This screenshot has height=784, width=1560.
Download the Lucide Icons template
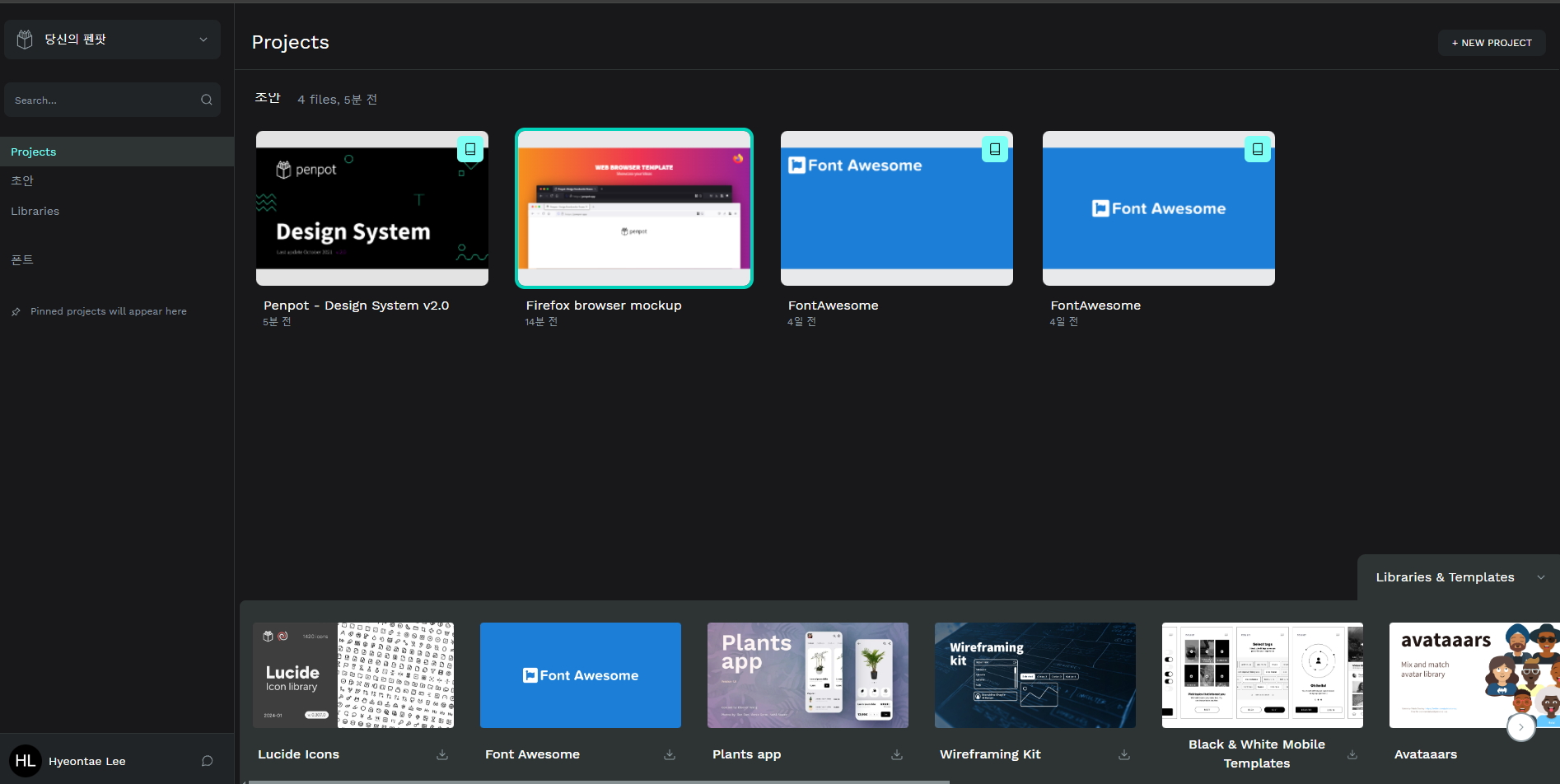(x=442, y=754)
